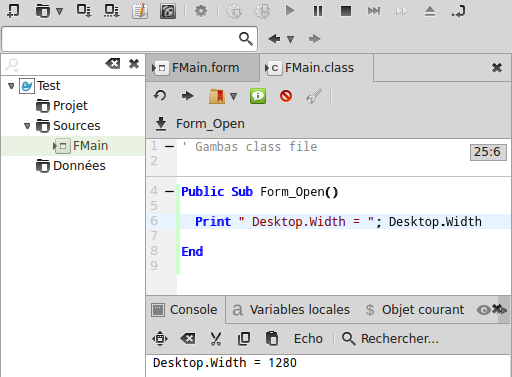Click the step over fast-forward icon
The image size is (512, 377).
pyautogui.click(x=402, y=11)
